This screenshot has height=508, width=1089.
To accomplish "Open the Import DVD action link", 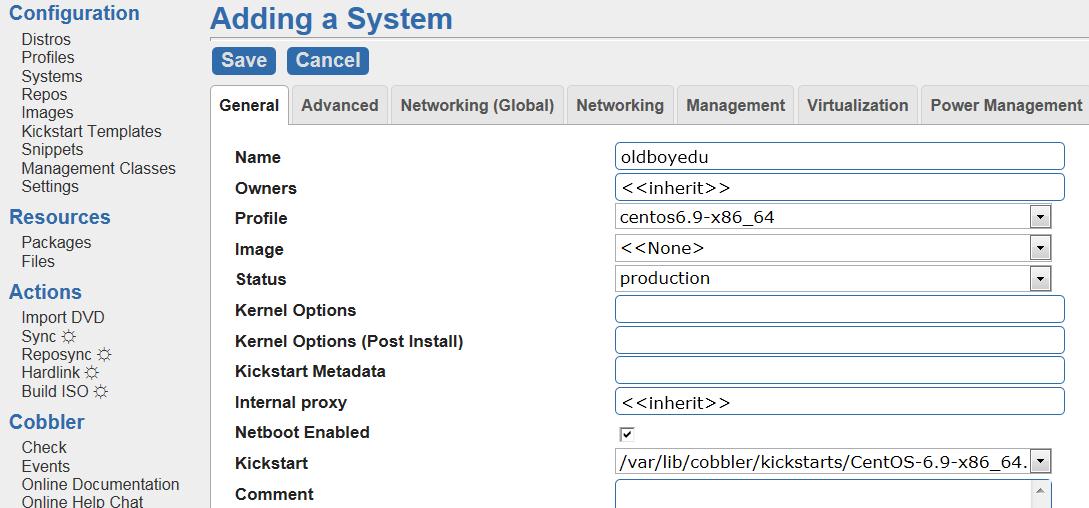I will [x=63, y=318].
